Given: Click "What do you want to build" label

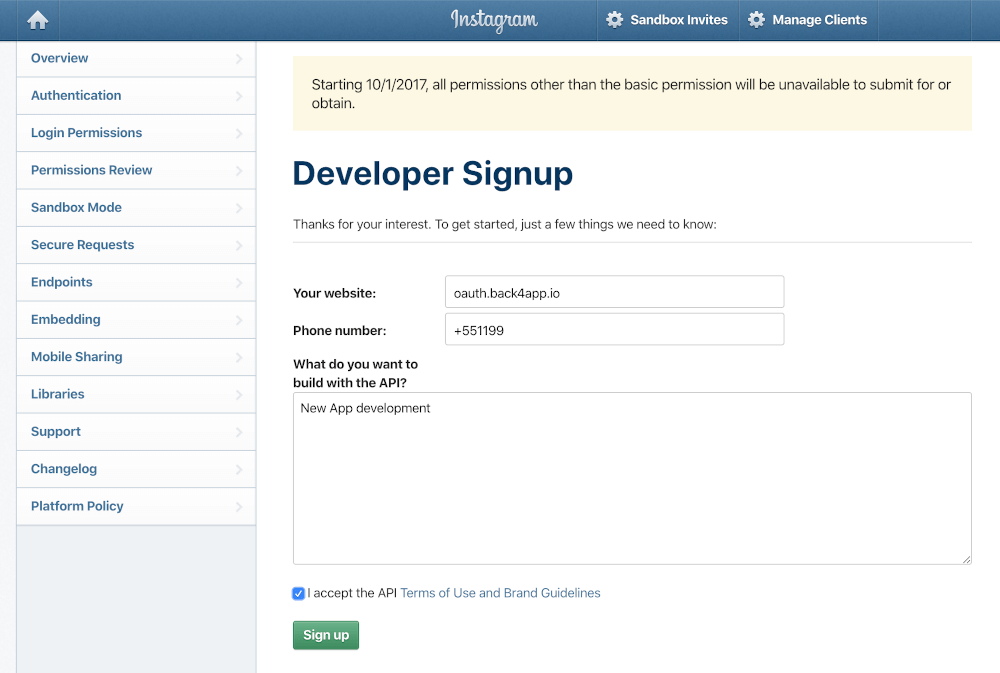Looking at the screenshot, I should point(355,373).
